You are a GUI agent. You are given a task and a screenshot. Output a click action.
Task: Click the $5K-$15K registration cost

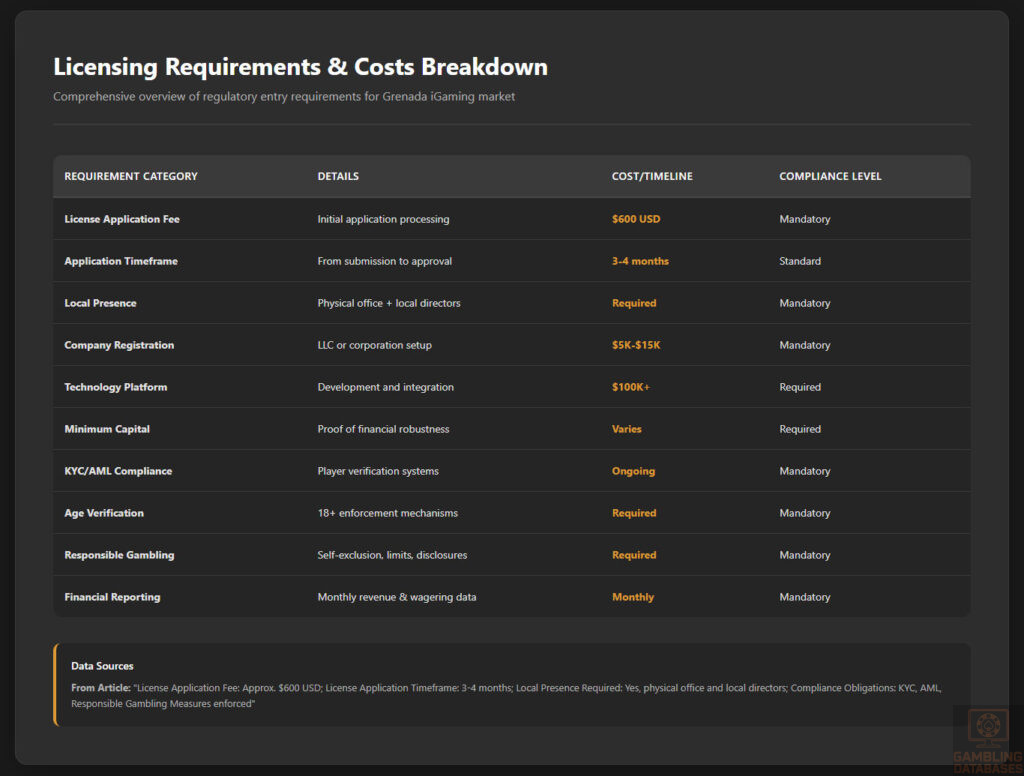pos(637,345)
